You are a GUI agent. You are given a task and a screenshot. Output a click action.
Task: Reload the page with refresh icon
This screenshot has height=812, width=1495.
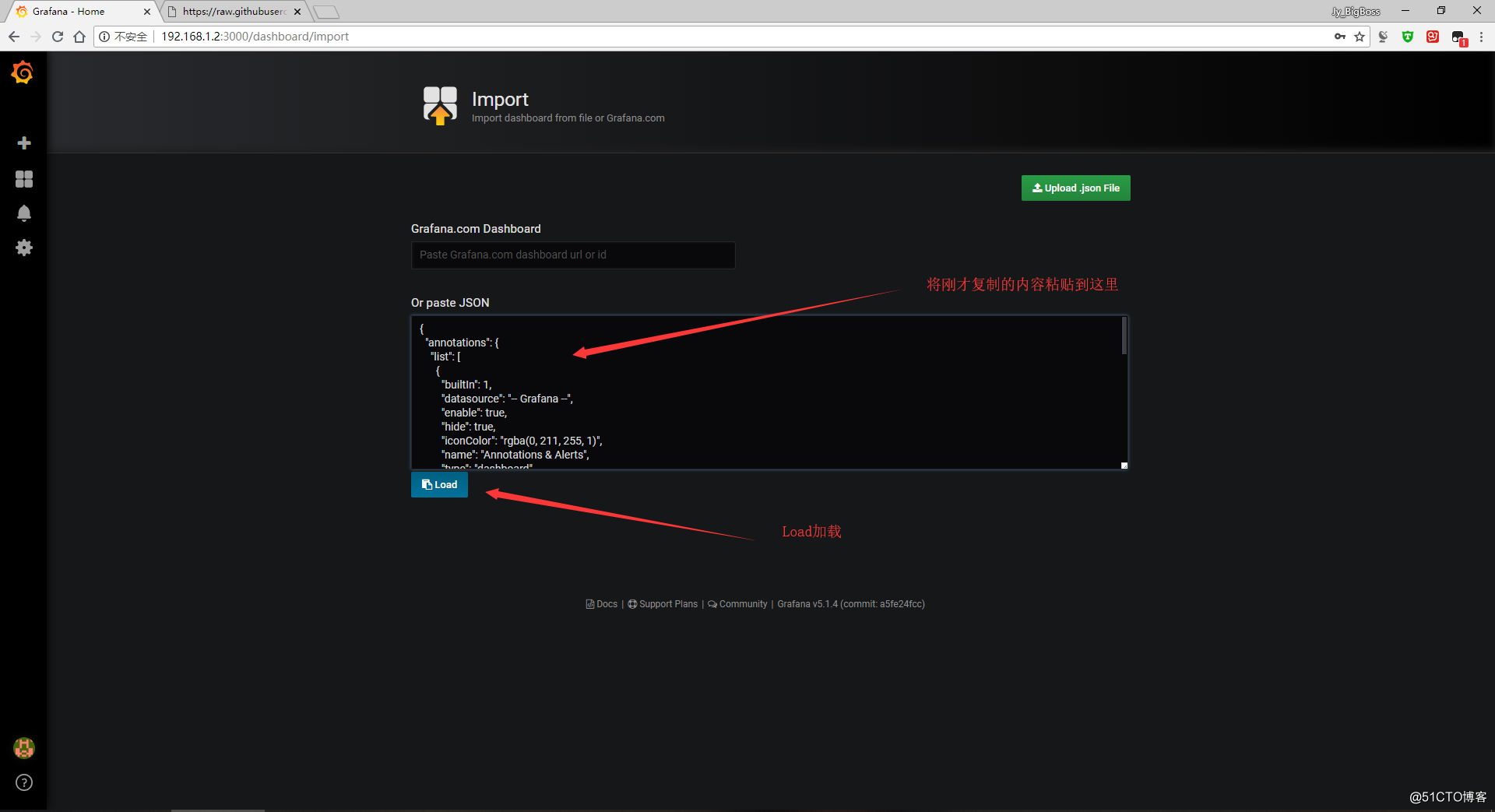tap(58, 37)
